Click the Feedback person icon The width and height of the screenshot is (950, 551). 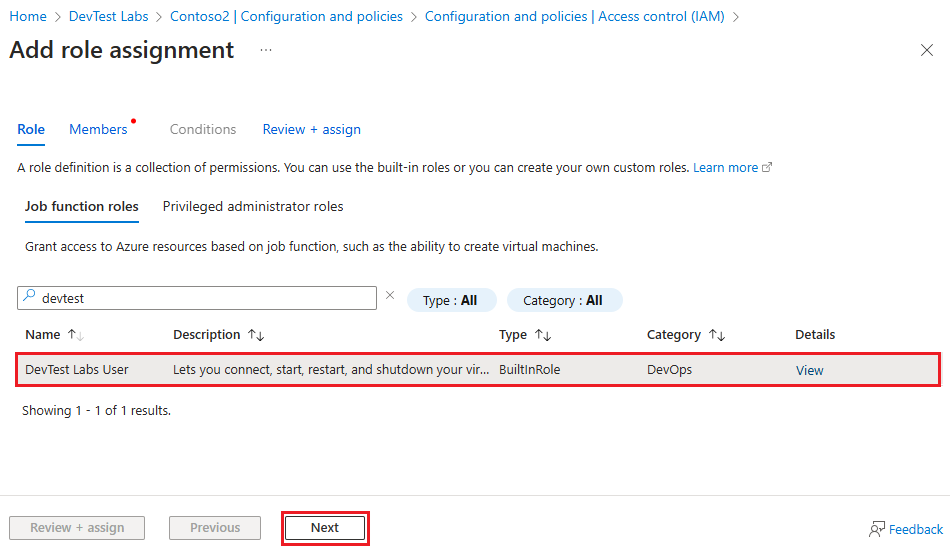[x=876, y=529]
